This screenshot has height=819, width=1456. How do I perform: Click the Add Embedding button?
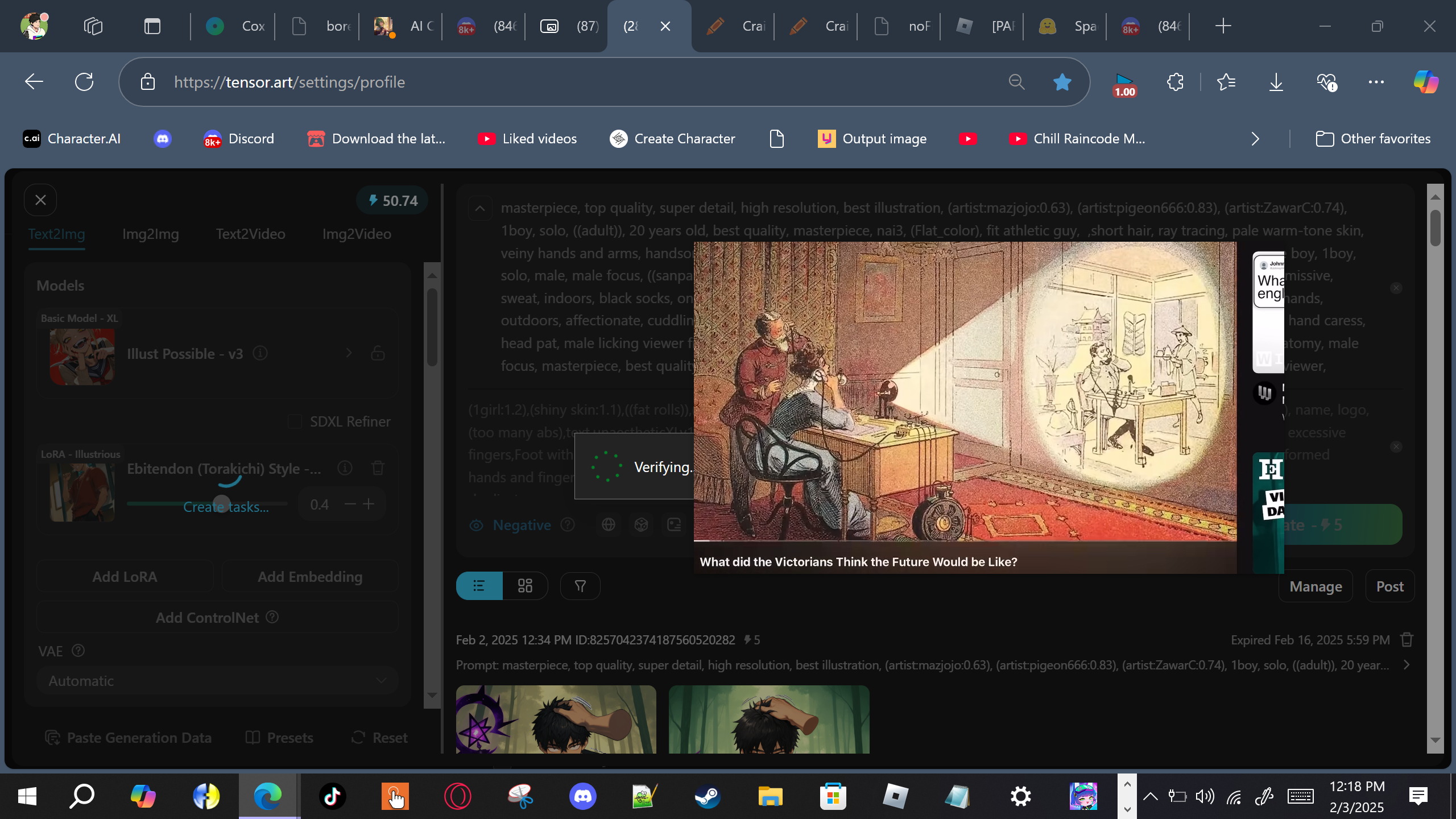pos(310,577)
